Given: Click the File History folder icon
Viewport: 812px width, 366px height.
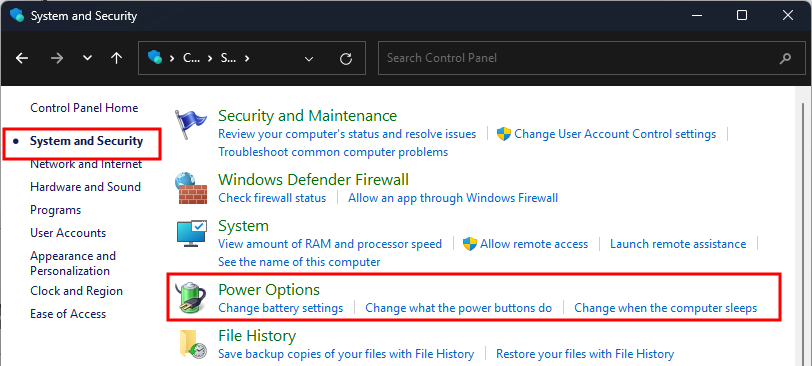Looking at the screenshot, I should click(x=193, y=344).
